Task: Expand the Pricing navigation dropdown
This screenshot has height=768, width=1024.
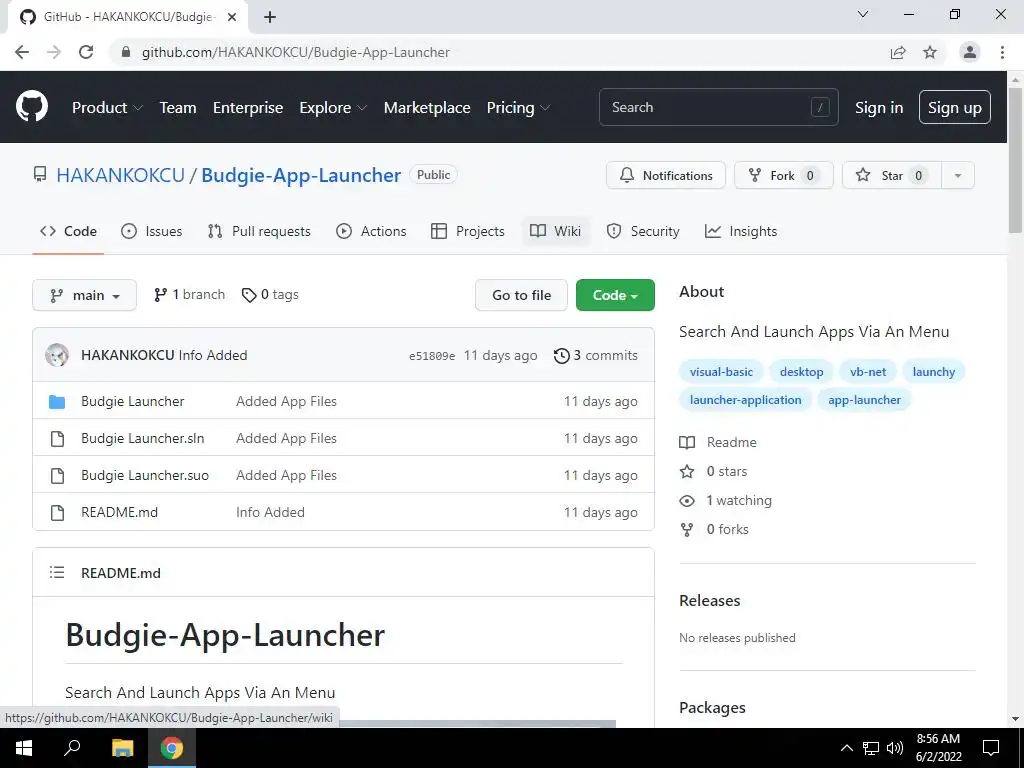Action: 519,107
